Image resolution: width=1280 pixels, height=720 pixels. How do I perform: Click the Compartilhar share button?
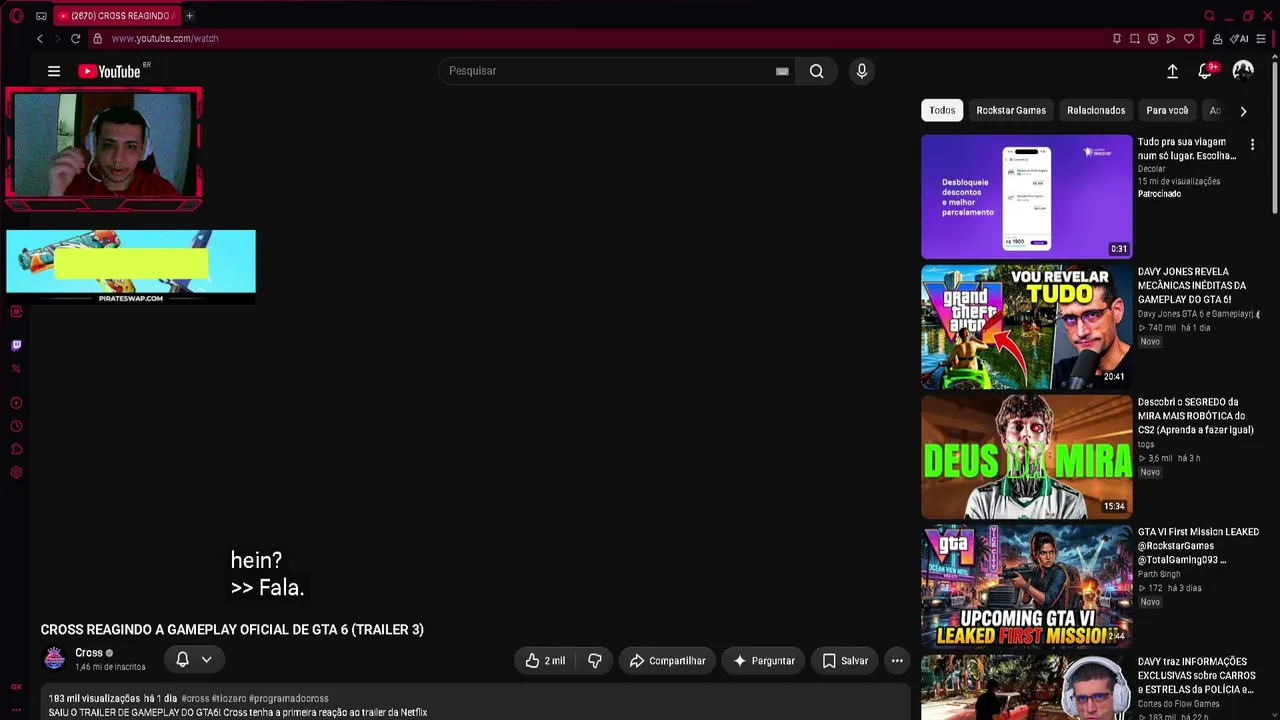coord(667,661)
